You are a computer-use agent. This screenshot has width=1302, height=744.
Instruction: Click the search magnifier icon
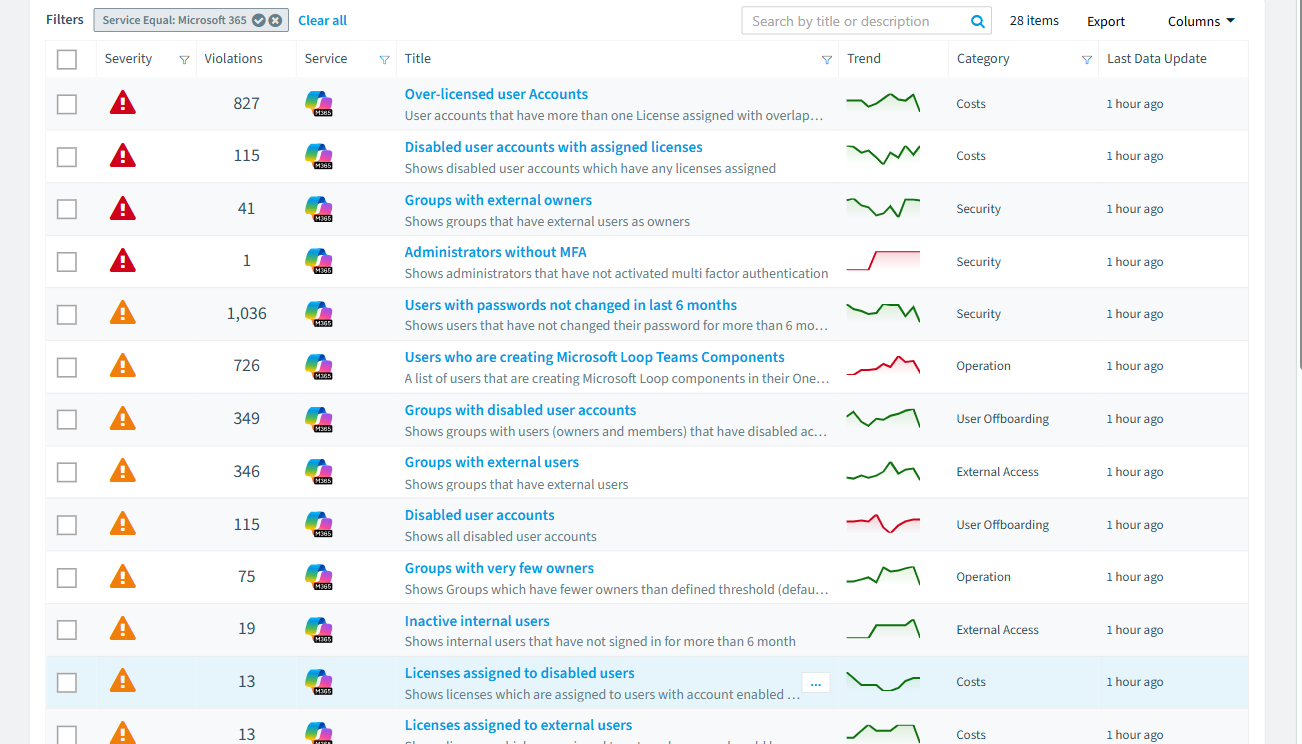[x=977, y=21]
